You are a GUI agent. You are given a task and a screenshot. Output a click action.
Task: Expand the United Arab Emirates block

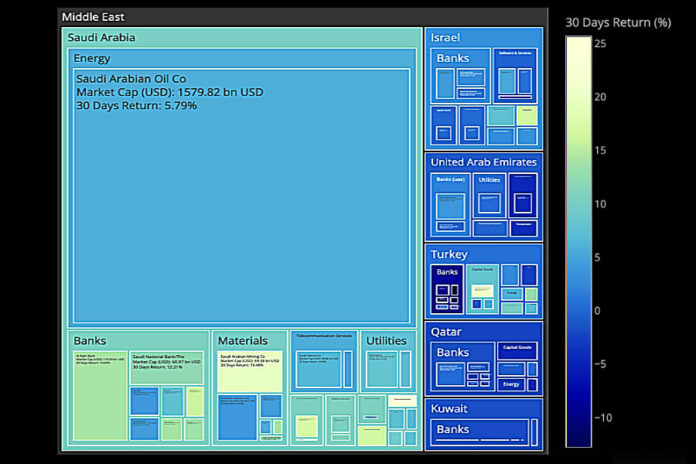click(484, 162)
